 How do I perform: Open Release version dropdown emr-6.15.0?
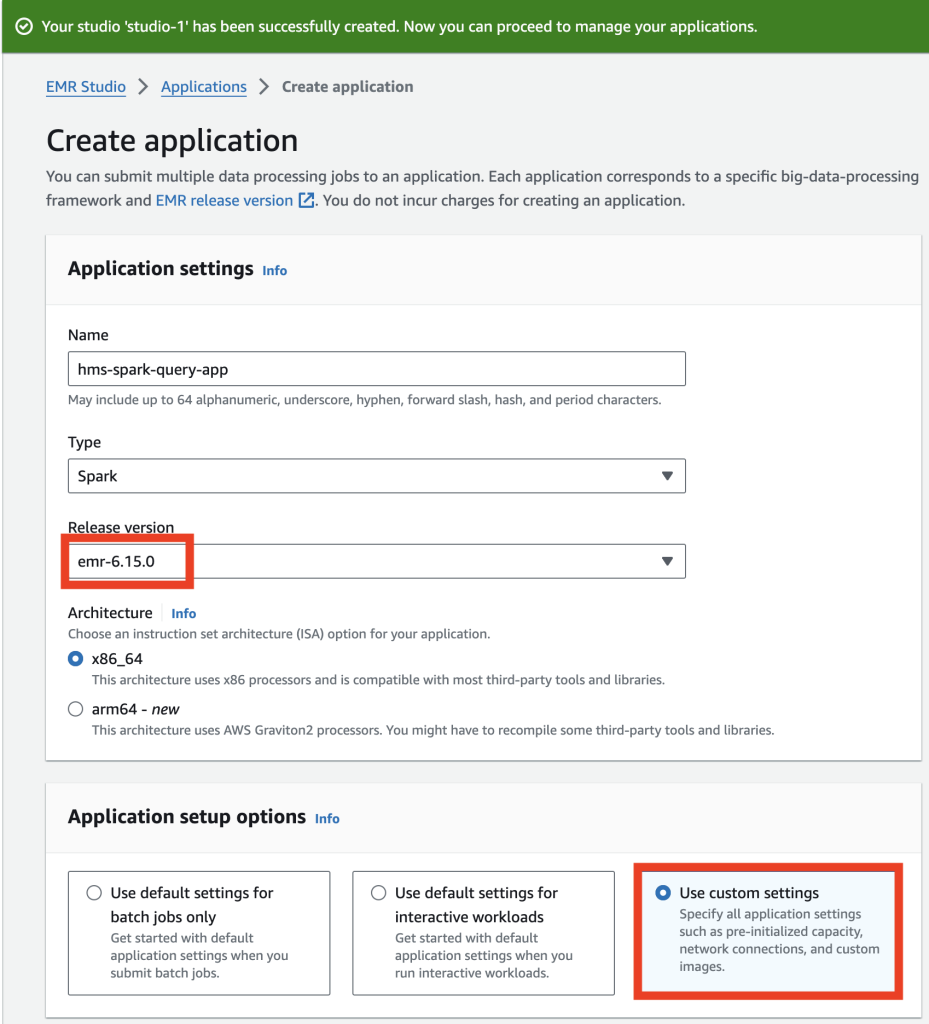[x=377, y=562]
